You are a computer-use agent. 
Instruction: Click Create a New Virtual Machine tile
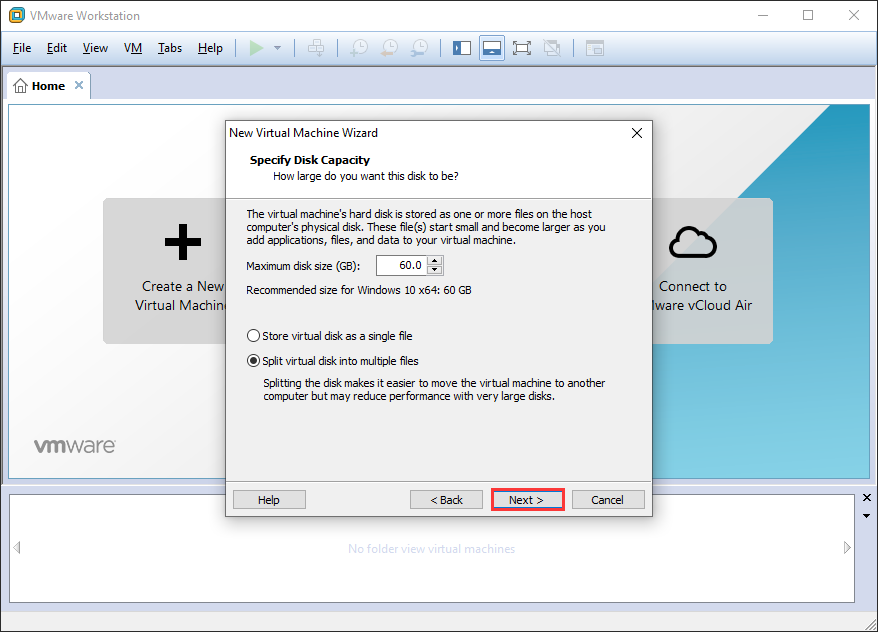pyautogui.click(x=165, y=271)
